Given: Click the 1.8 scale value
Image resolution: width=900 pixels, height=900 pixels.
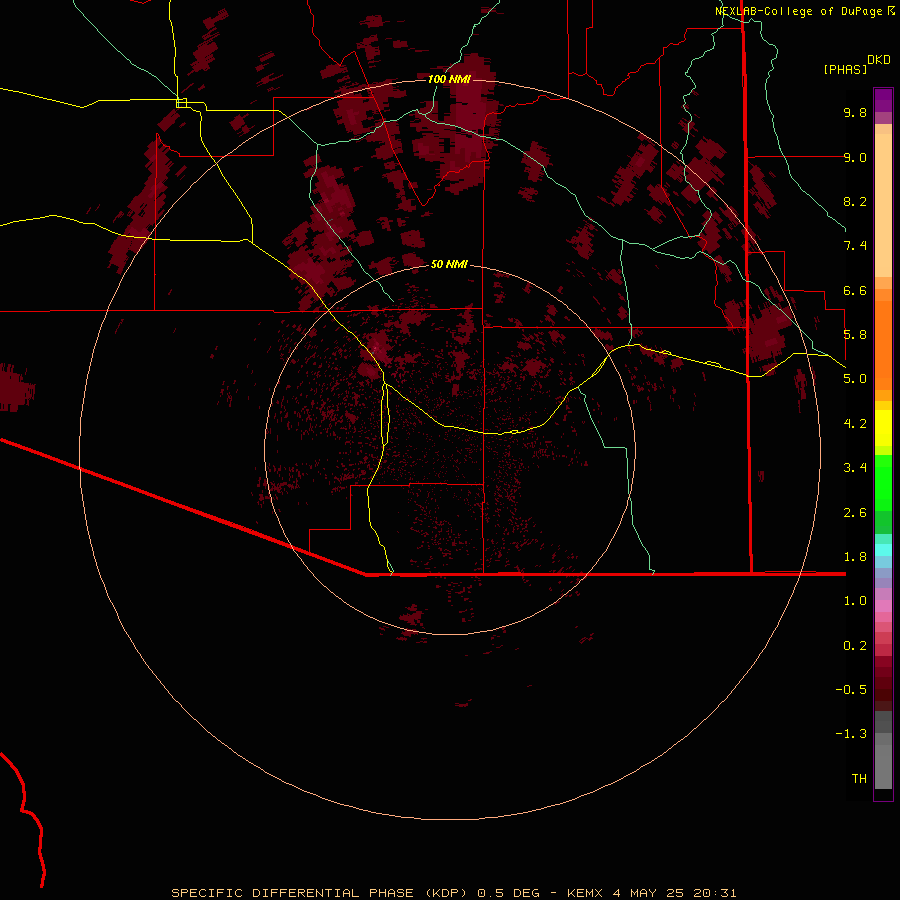Looking at the screenshot, I should pyautogui.click(x=855, y=557).
